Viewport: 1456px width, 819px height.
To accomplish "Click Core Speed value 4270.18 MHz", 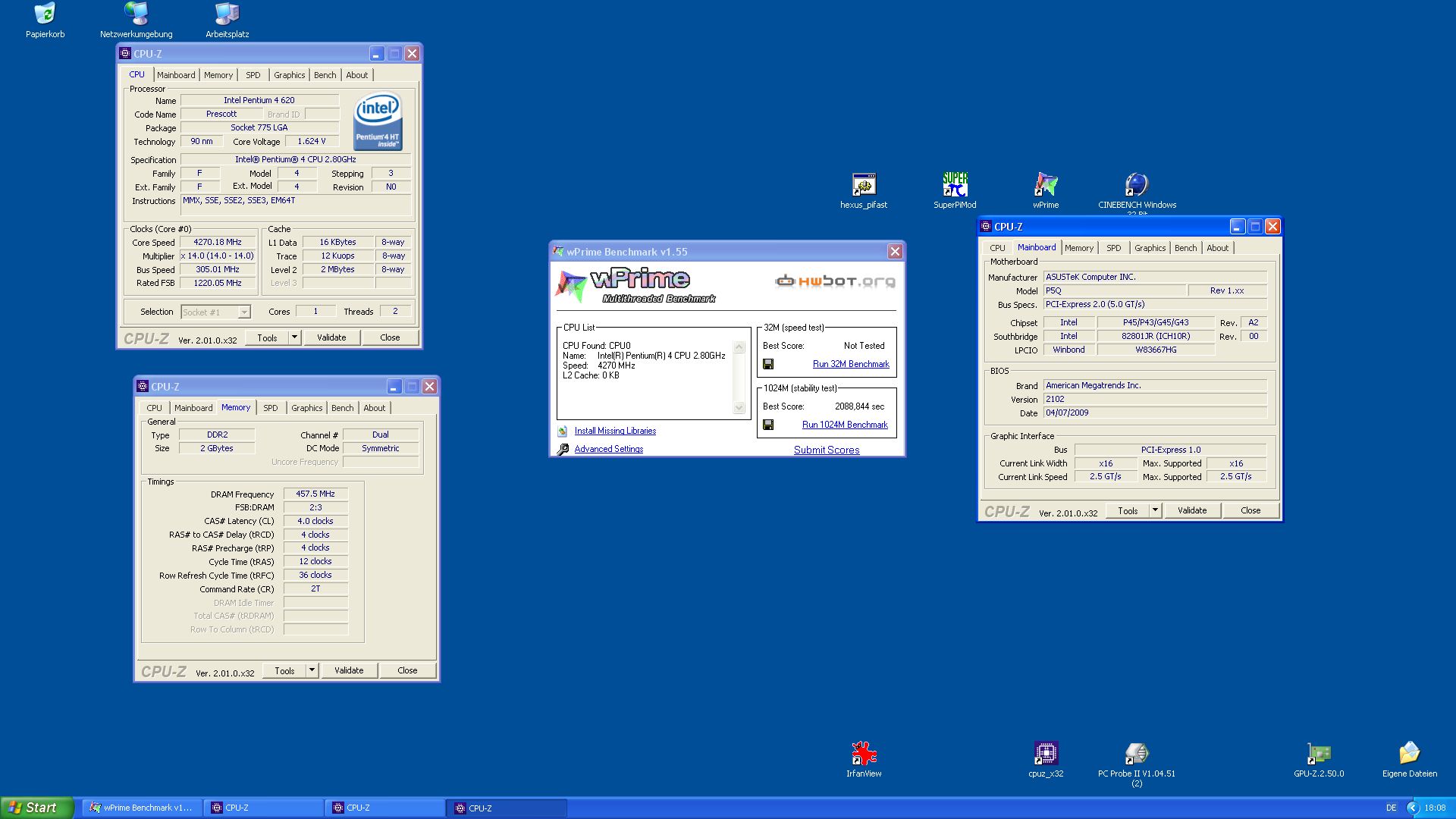I will click(x=218, y=243).
